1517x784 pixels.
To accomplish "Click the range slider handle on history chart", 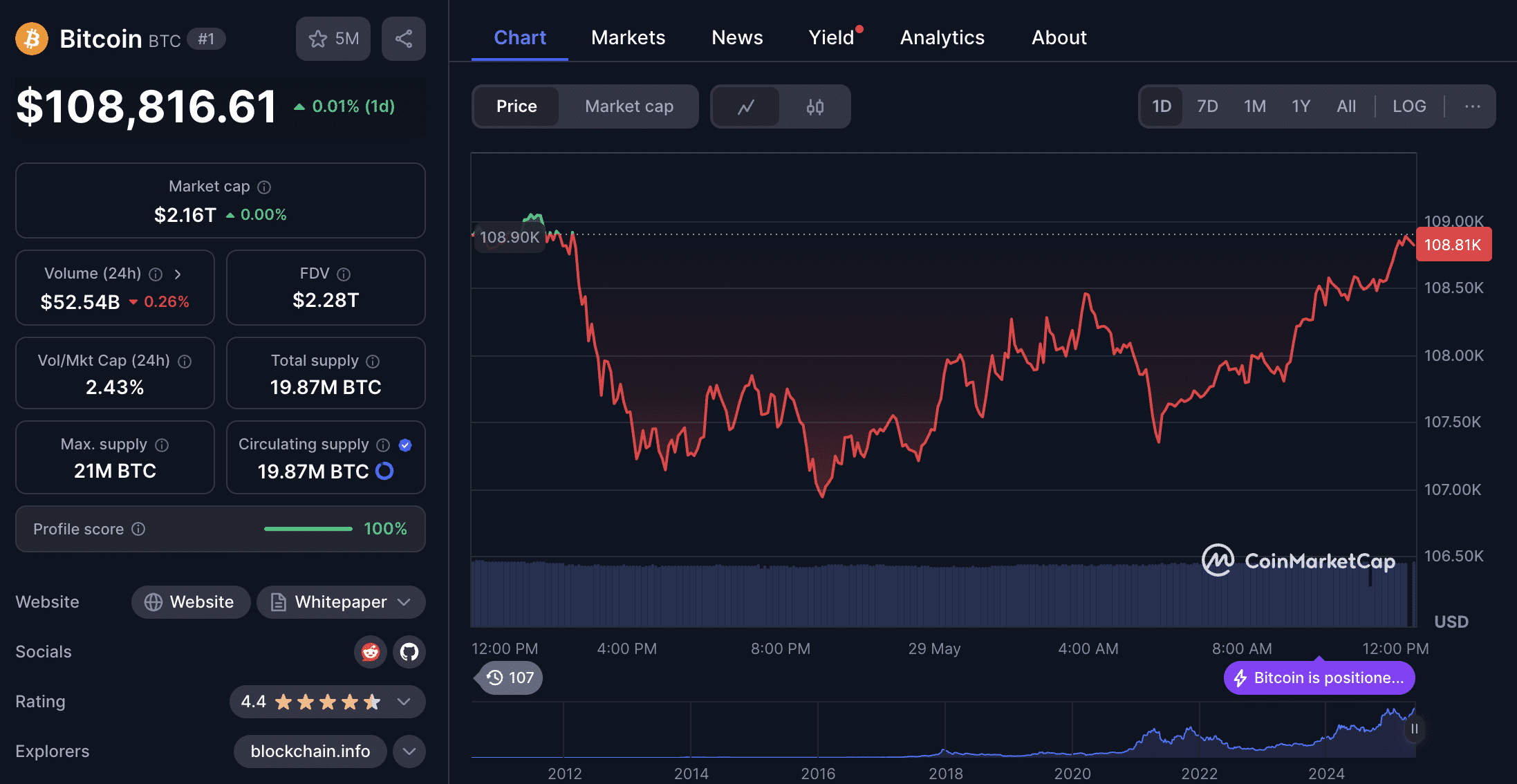I will pyautogui.click(x=1415, y=729).
